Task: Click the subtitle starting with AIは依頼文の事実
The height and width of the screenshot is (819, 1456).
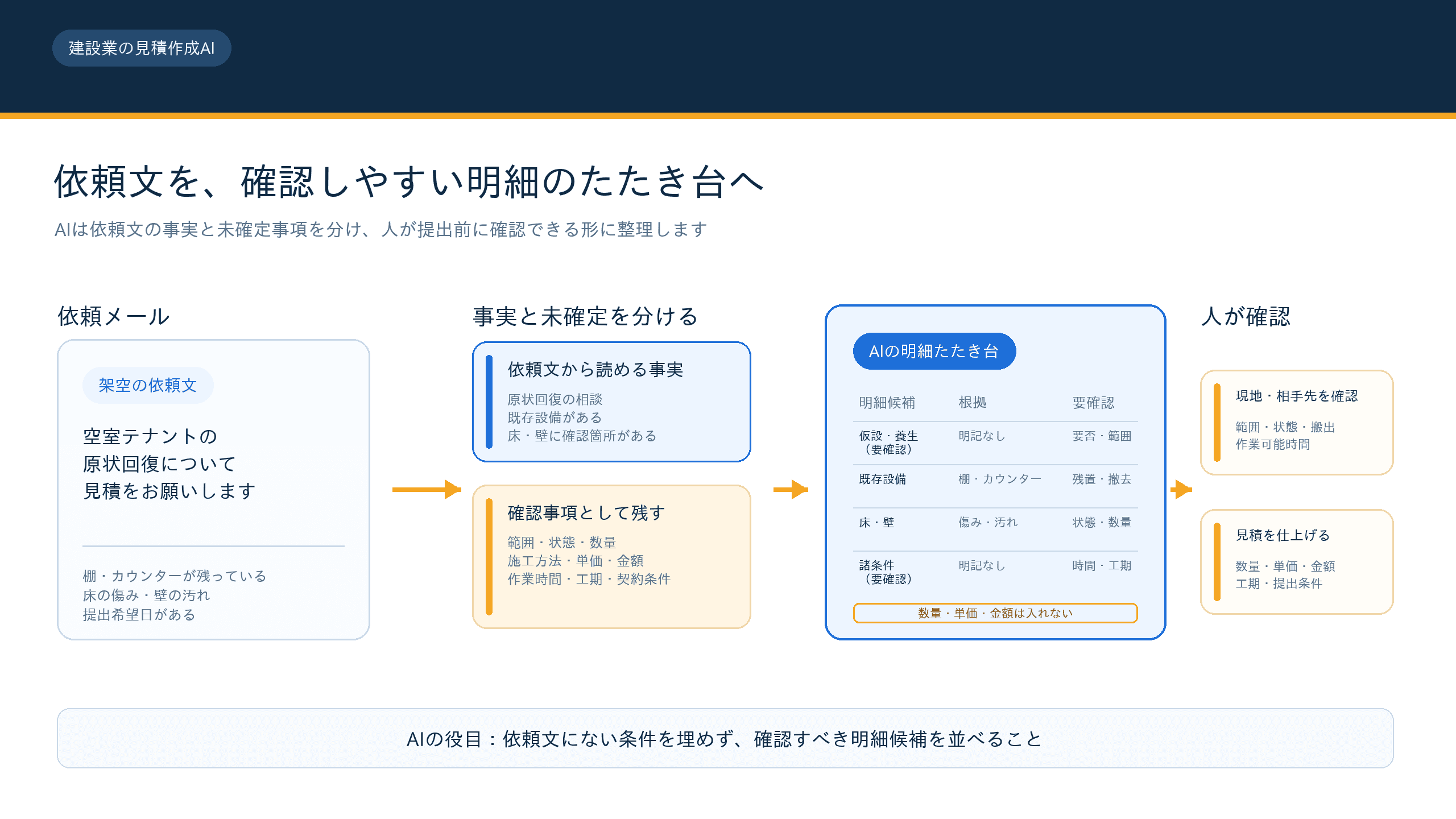Action: 381,229
